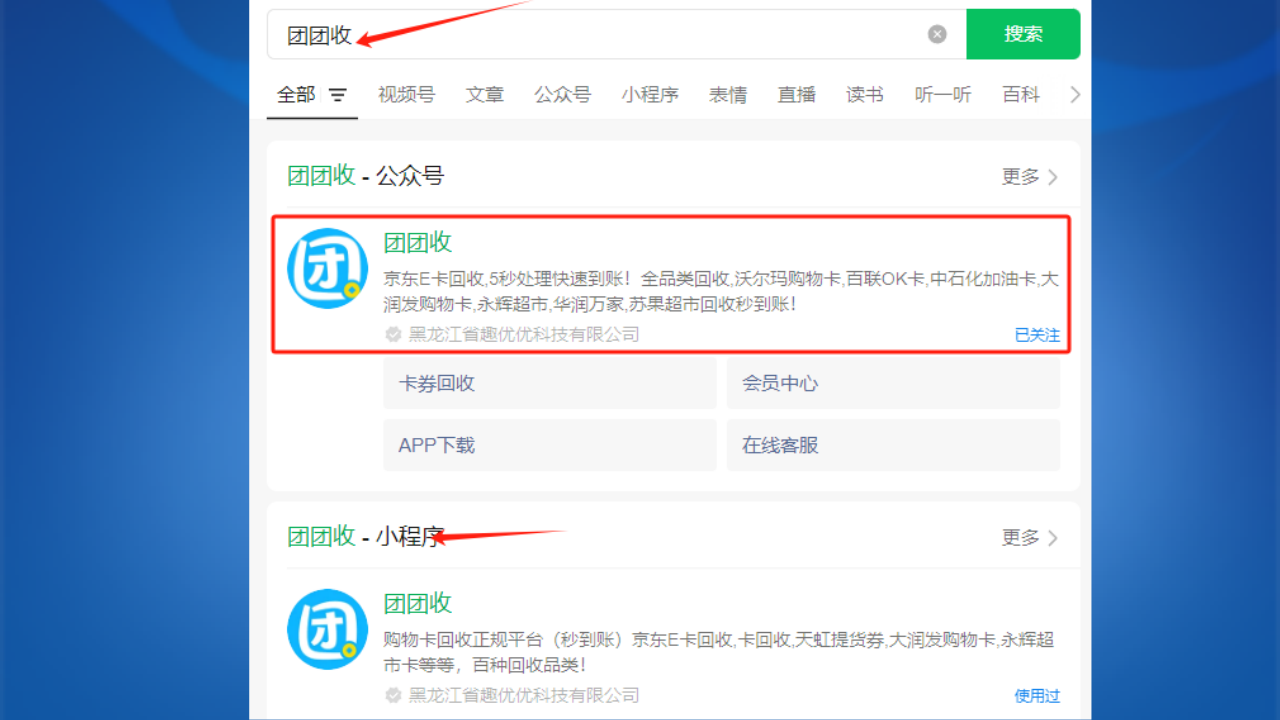This screenshot has height=720, width=1280.
Task: Click the 已关注 status link
Action: tap(1037, 335)
